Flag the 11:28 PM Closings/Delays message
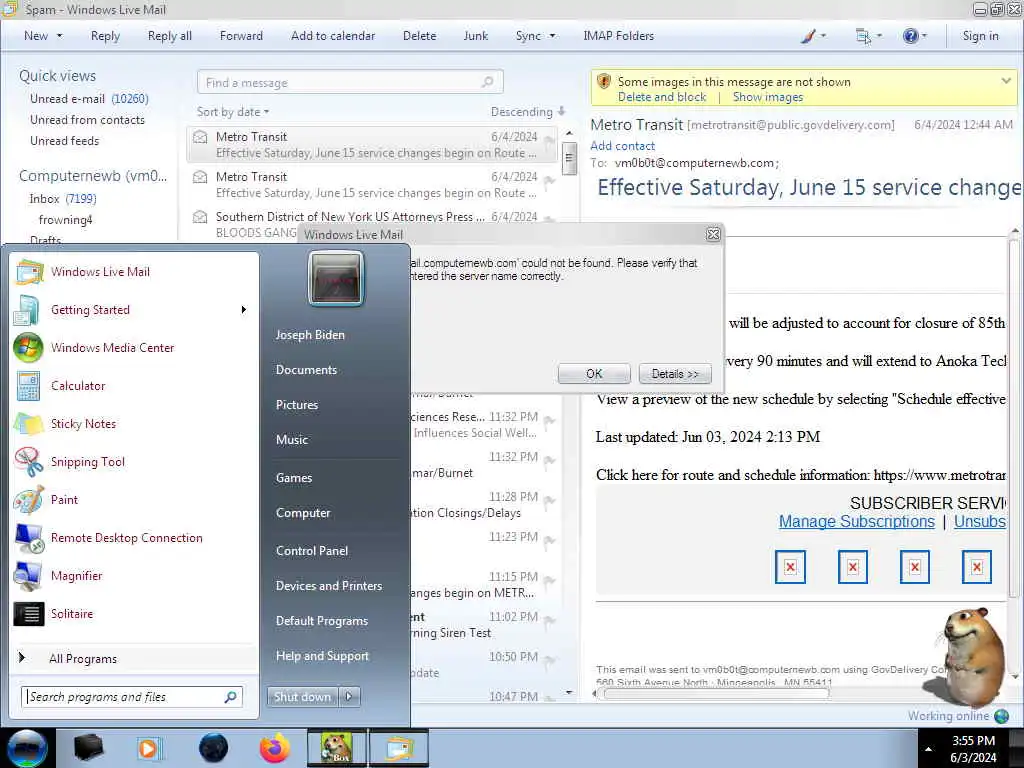Image resolution: width=1024 pixels, height=768 pixels. 549,502
